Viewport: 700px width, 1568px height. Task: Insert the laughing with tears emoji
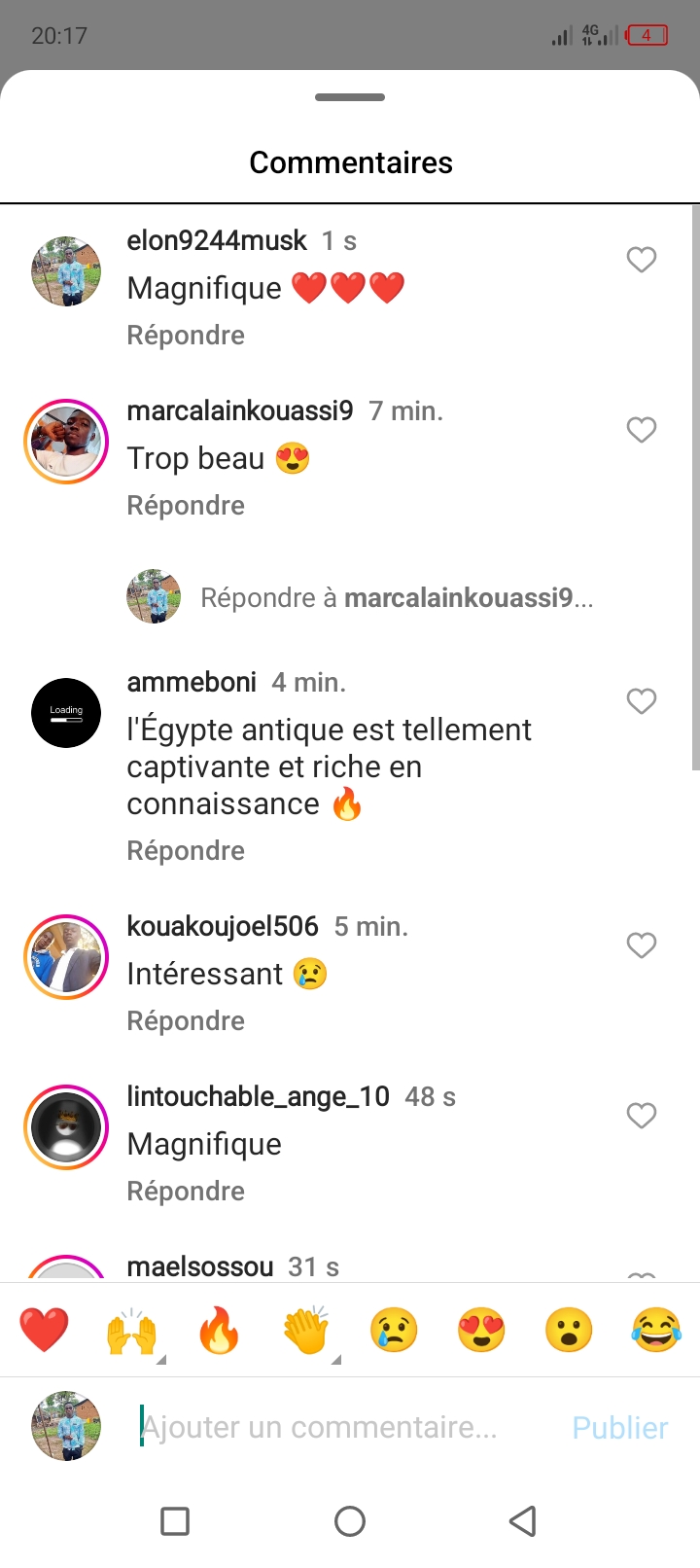click(656, 1331)
